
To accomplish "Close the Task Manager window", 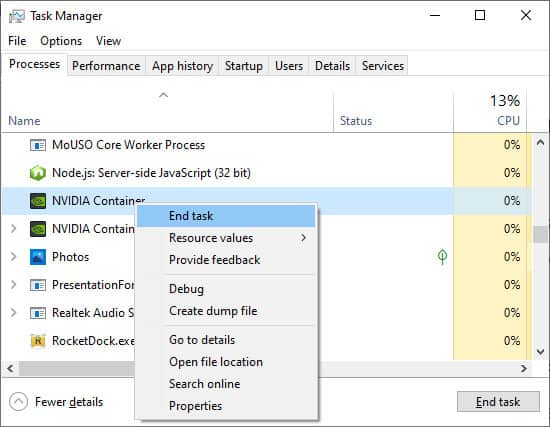I will click(526, 15).
